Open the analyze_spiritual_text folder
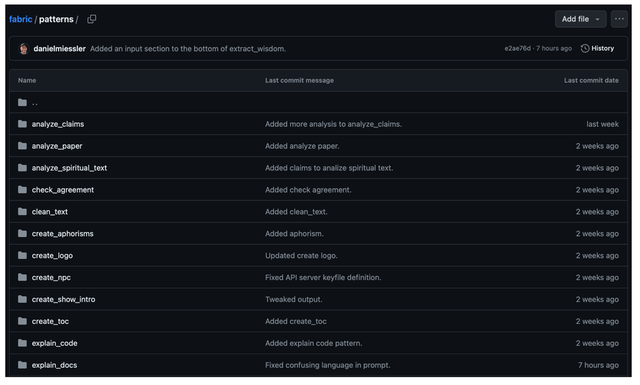Viewport: 640px width, 385px height. [x=69, y=168]
